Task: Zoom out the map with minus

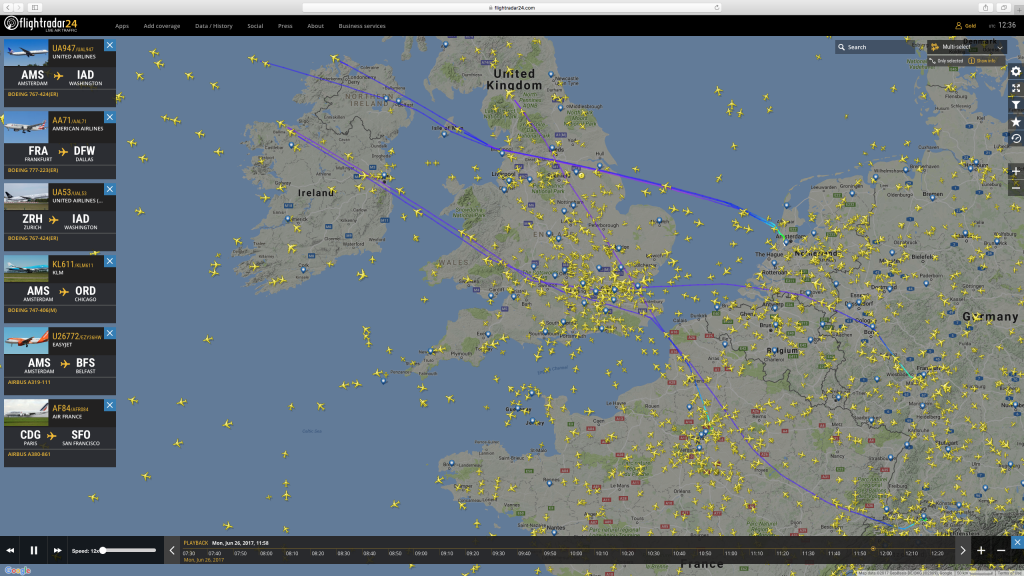Action: tap(1016, 187)
